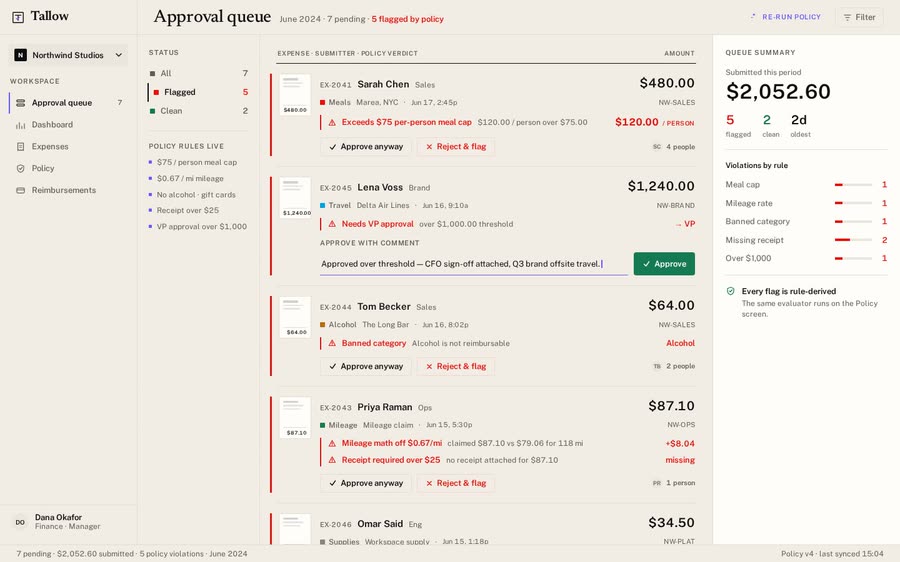Select the Clean status filter
This screenshot has width=900, height=562.
(199, 111)
